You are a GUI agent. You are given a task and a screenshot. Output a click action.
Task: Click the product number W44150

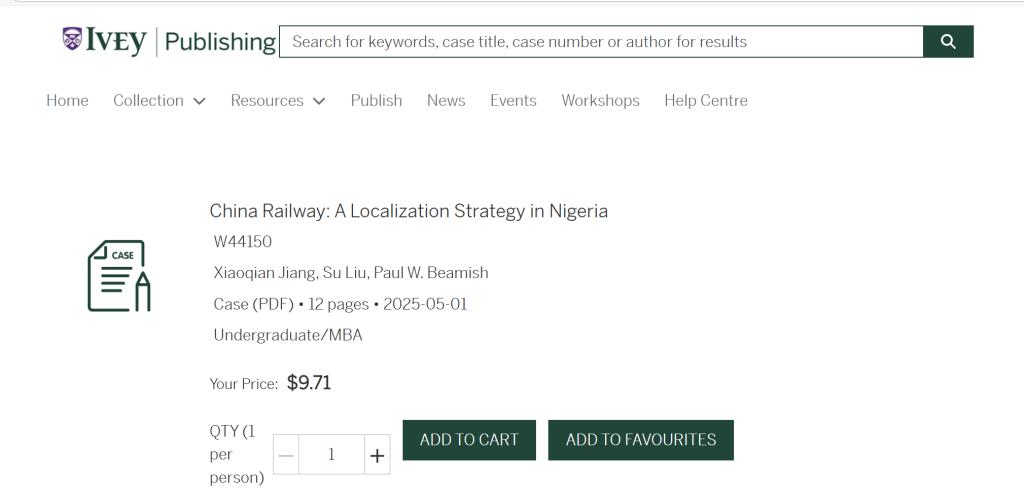pos(243,242)
